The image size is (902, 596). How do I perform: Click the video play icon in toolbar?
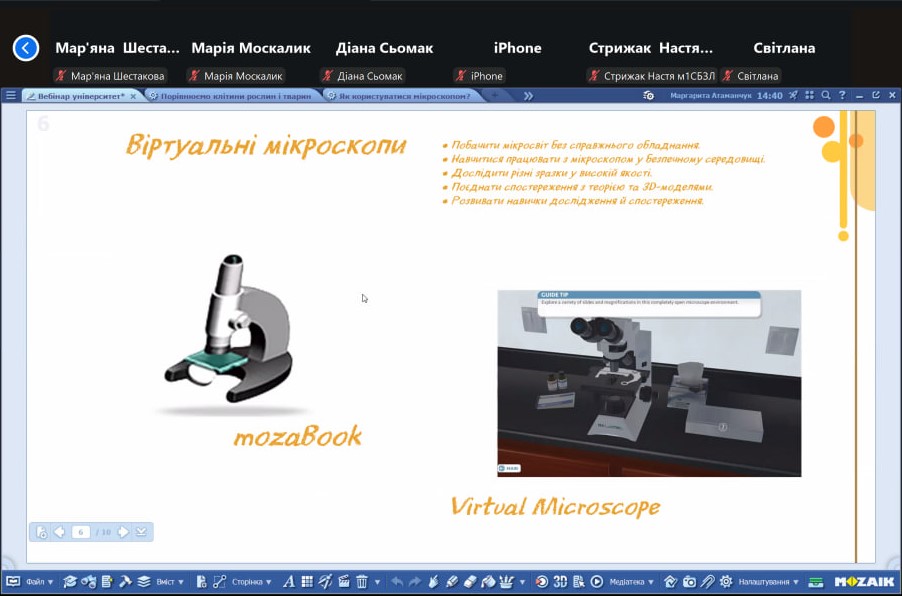597,581
